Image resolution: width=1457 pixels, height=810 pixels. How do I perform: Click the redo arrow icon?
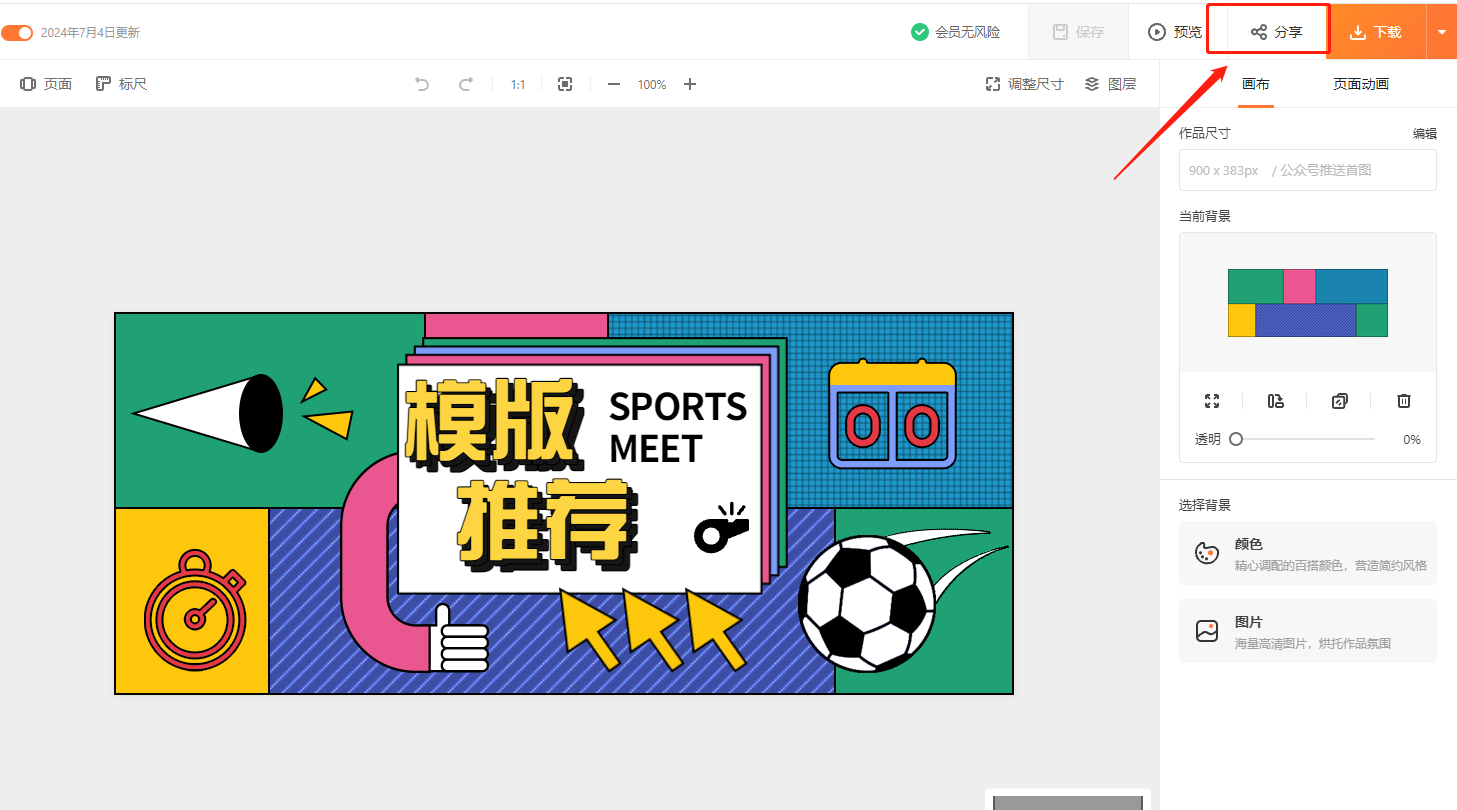(465, 84)
